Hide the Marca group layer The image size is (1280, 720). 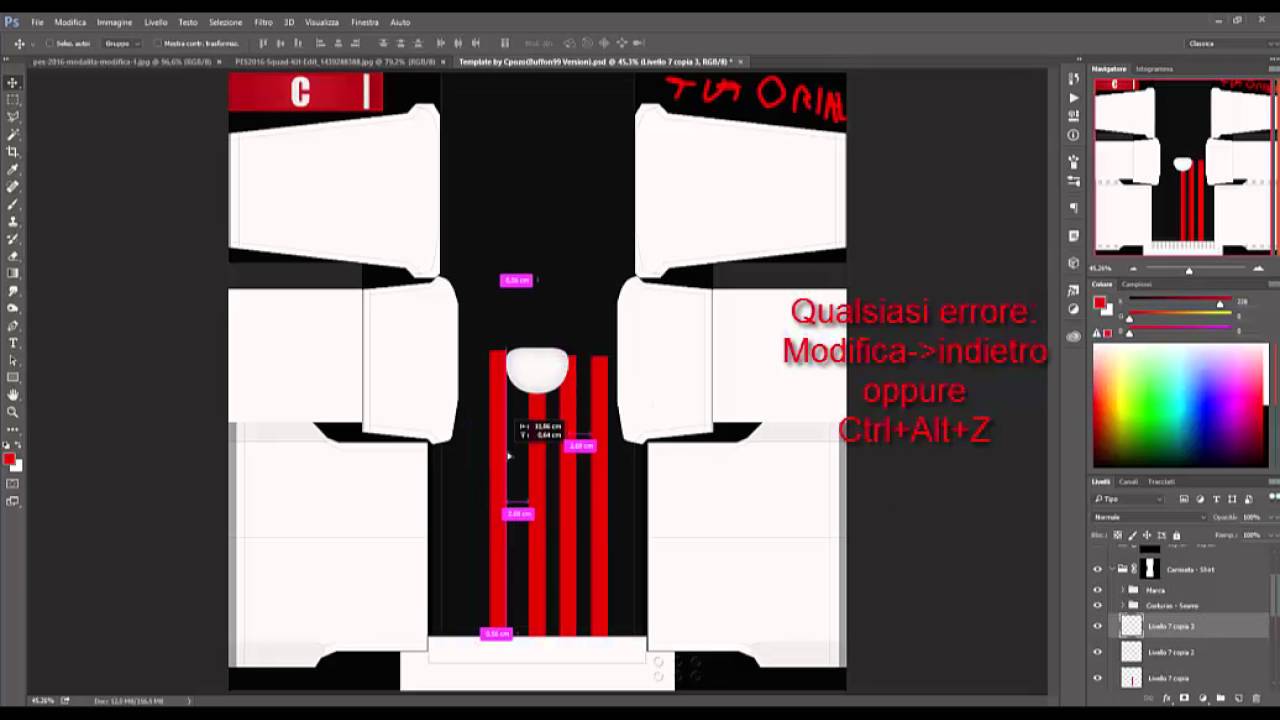(x=1097, y=590)
